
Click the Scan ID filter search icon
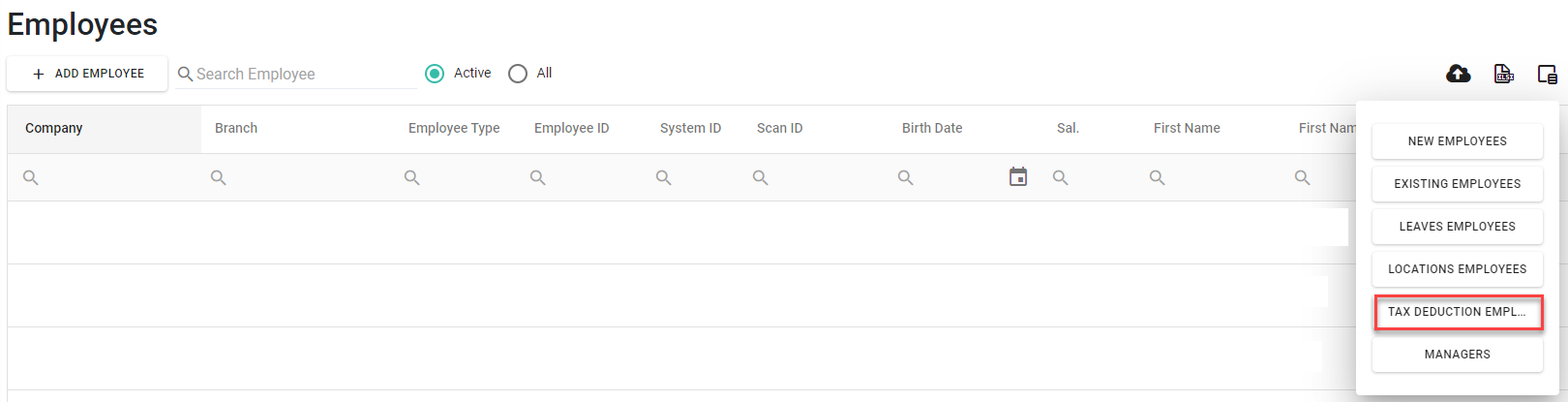point(761,178)
